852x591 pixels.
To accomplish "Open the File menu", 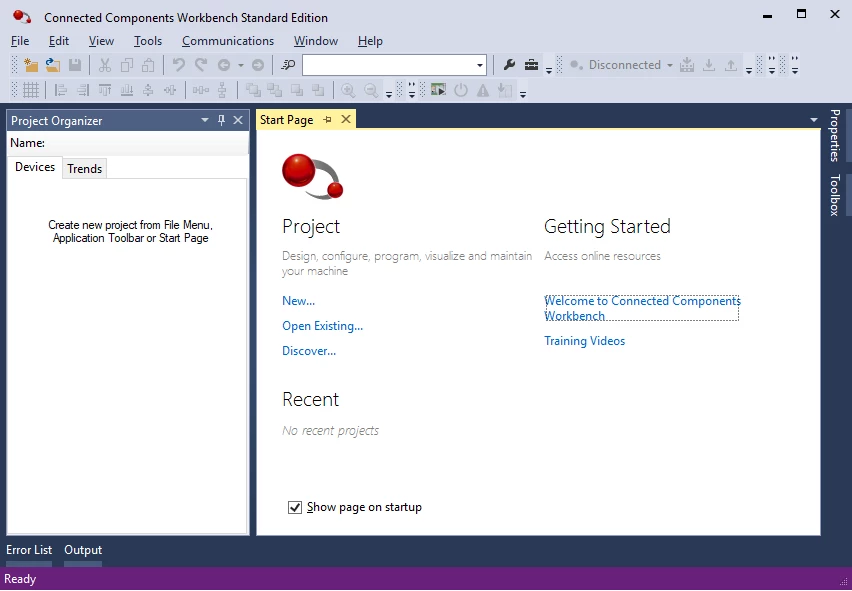I will pos(20,41).
